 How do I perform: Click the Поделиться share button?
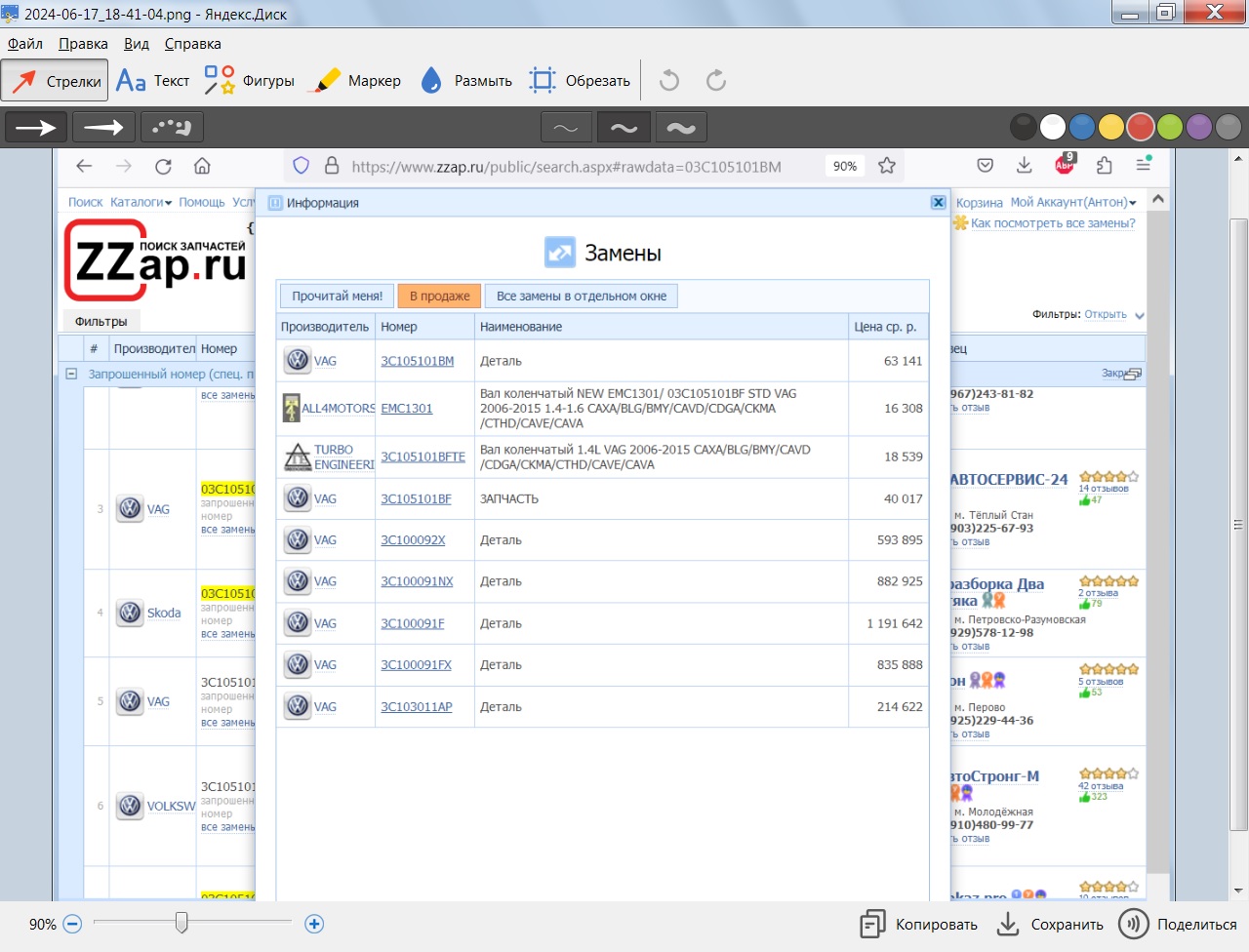1178,925
